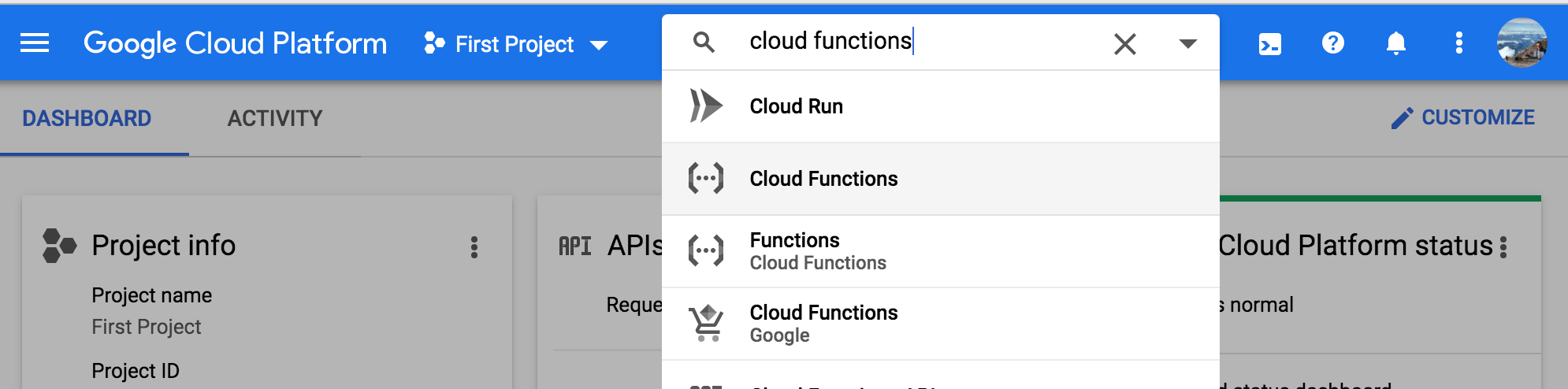Click the Google Cloud Platform logo
1568x389 pixels.
point(235,43)
